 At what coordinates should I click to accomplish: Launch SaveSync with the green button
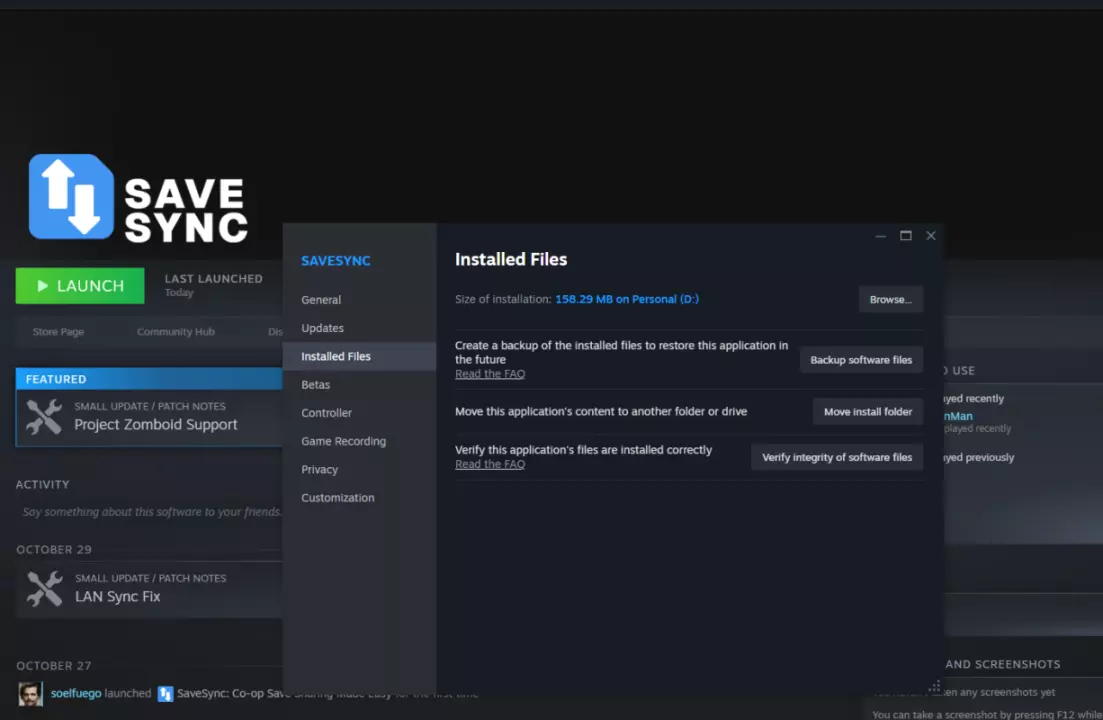point(80,285)
